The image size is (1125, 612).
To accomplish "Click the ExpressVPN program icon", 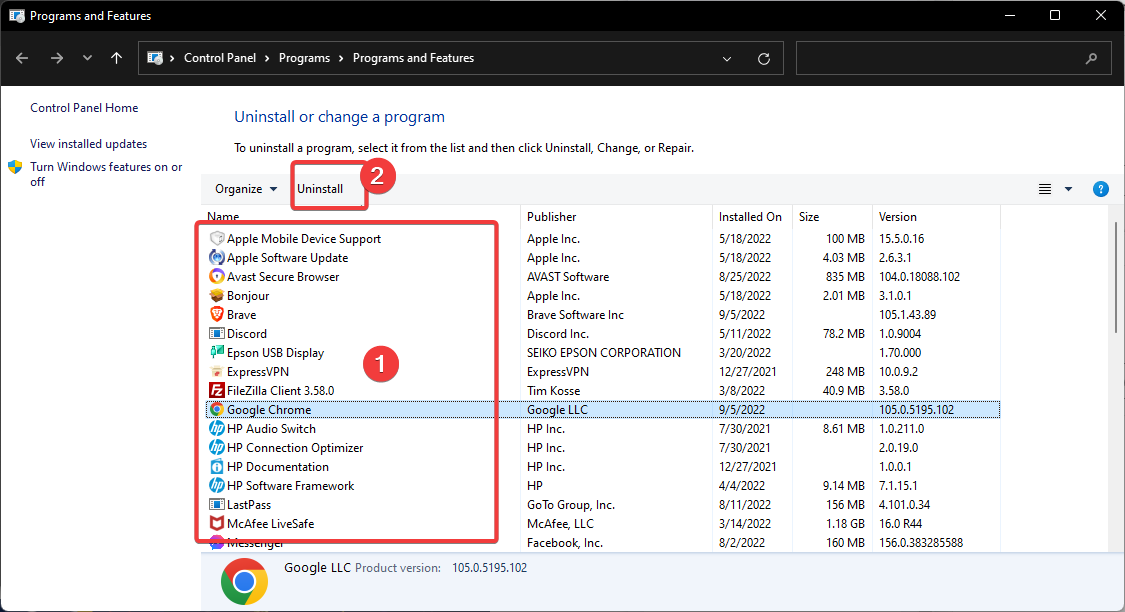I will pos(217,372).
